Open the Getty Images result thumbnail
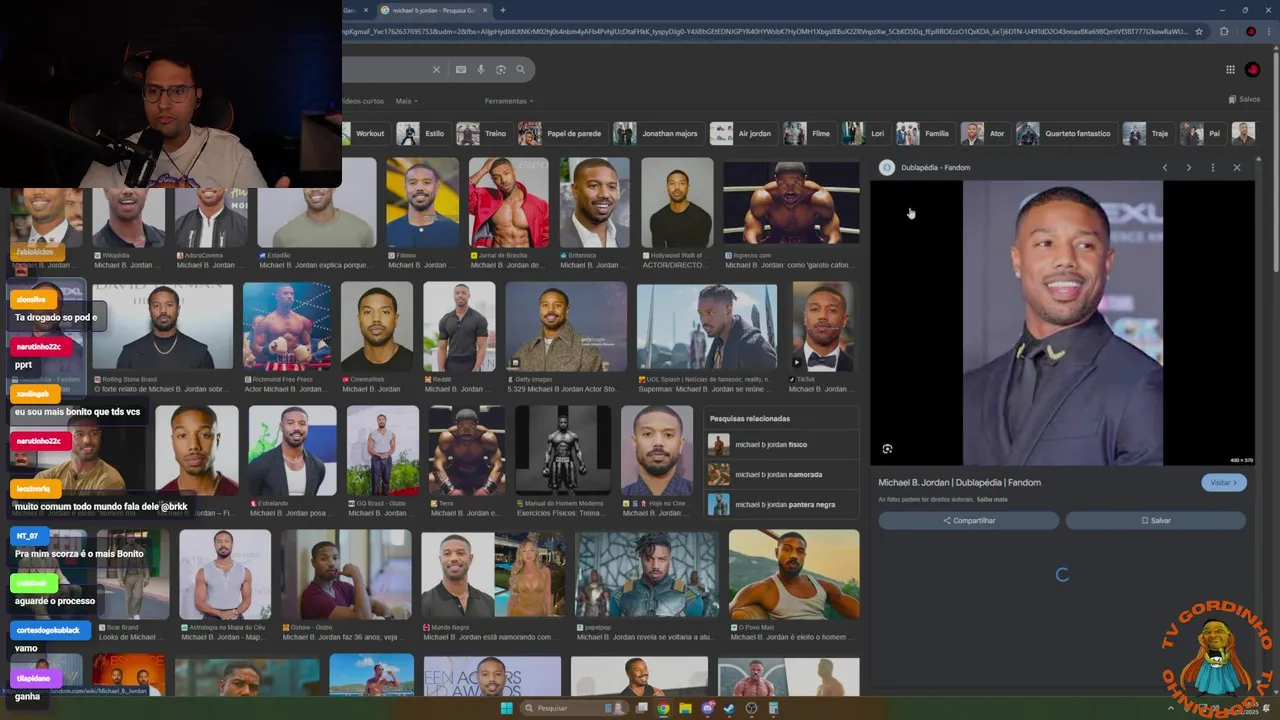 click(565, 326)
